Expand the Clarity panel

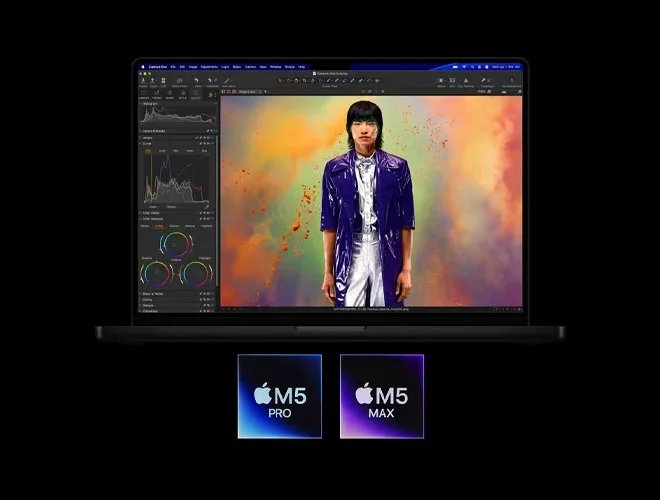point(141,300)
